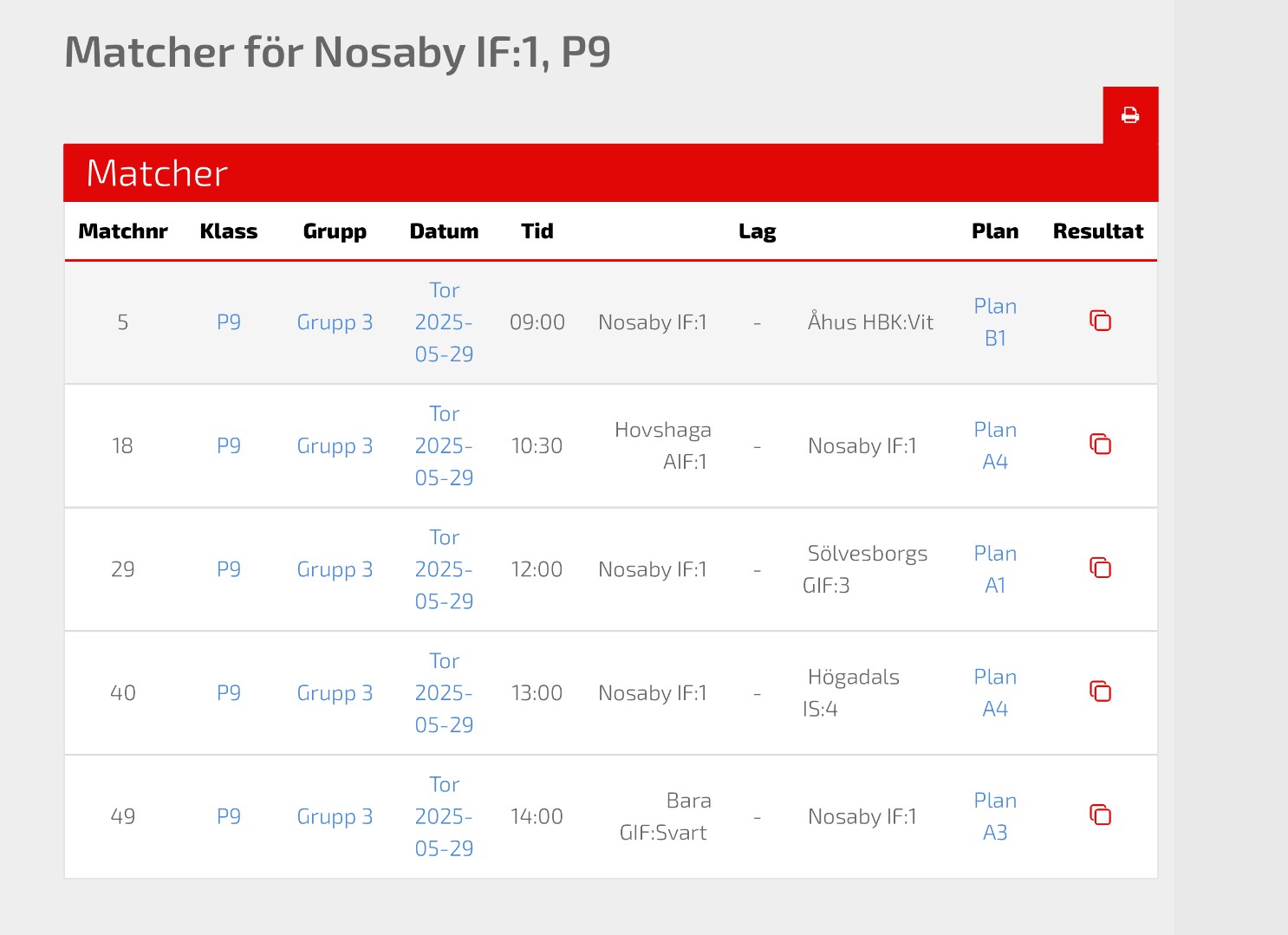Viewport: 1288px width, 935px height.
Task: Open result icon for match 5
Action: click(x=1100, y=321)
